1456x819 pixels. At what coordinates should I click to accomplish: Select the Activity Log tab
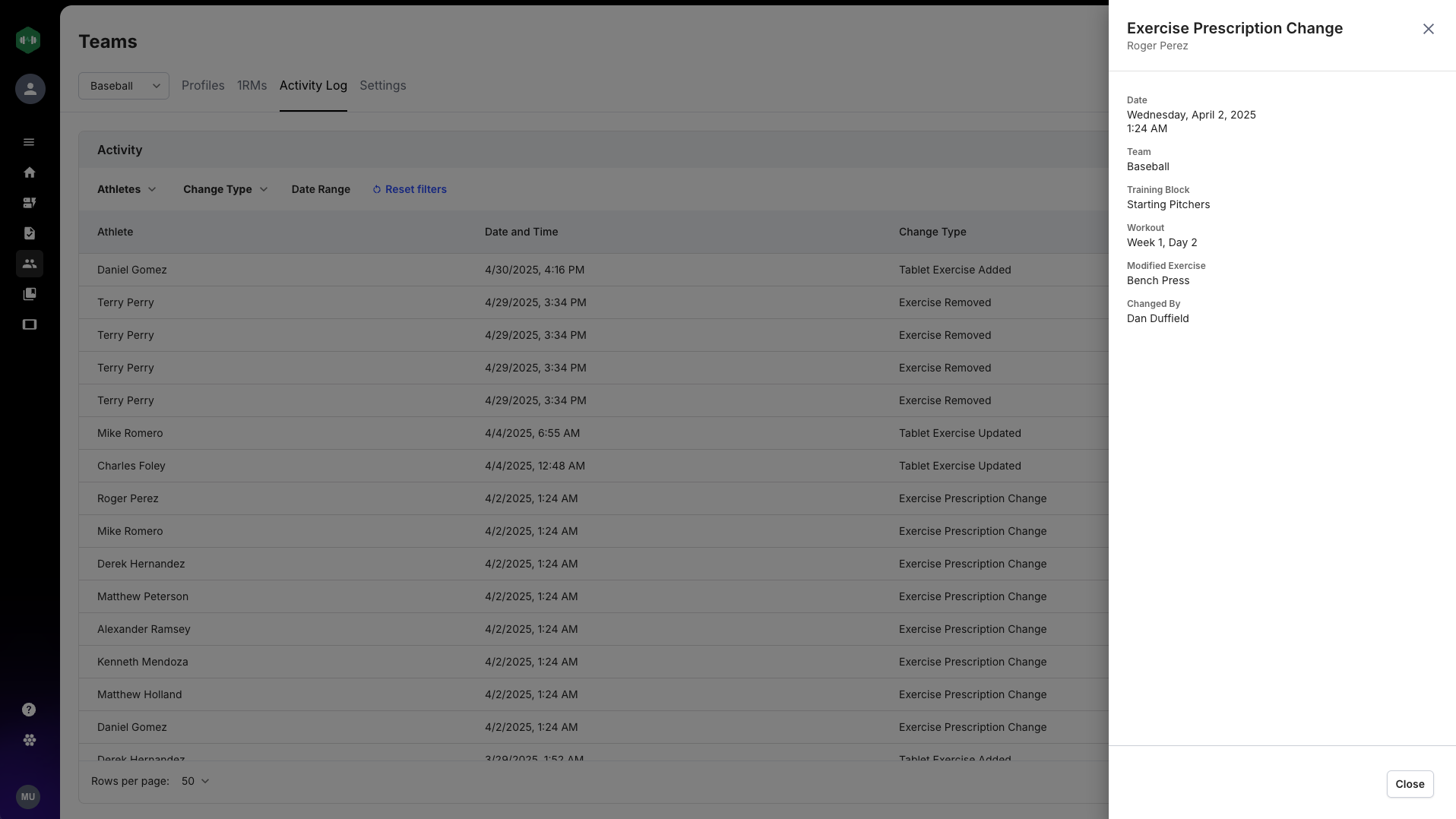pos(313,86)
